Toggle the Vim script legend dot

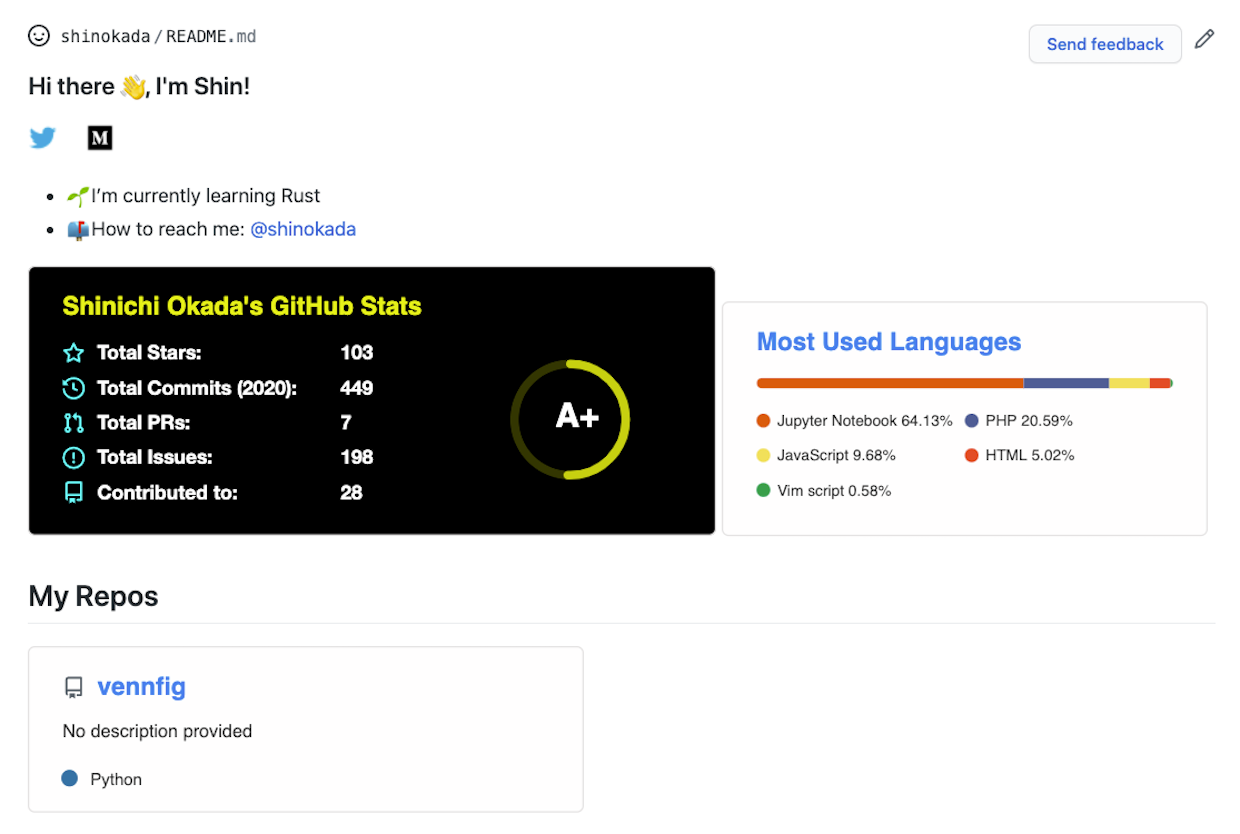pyautogui.click(x=764, y=491)
